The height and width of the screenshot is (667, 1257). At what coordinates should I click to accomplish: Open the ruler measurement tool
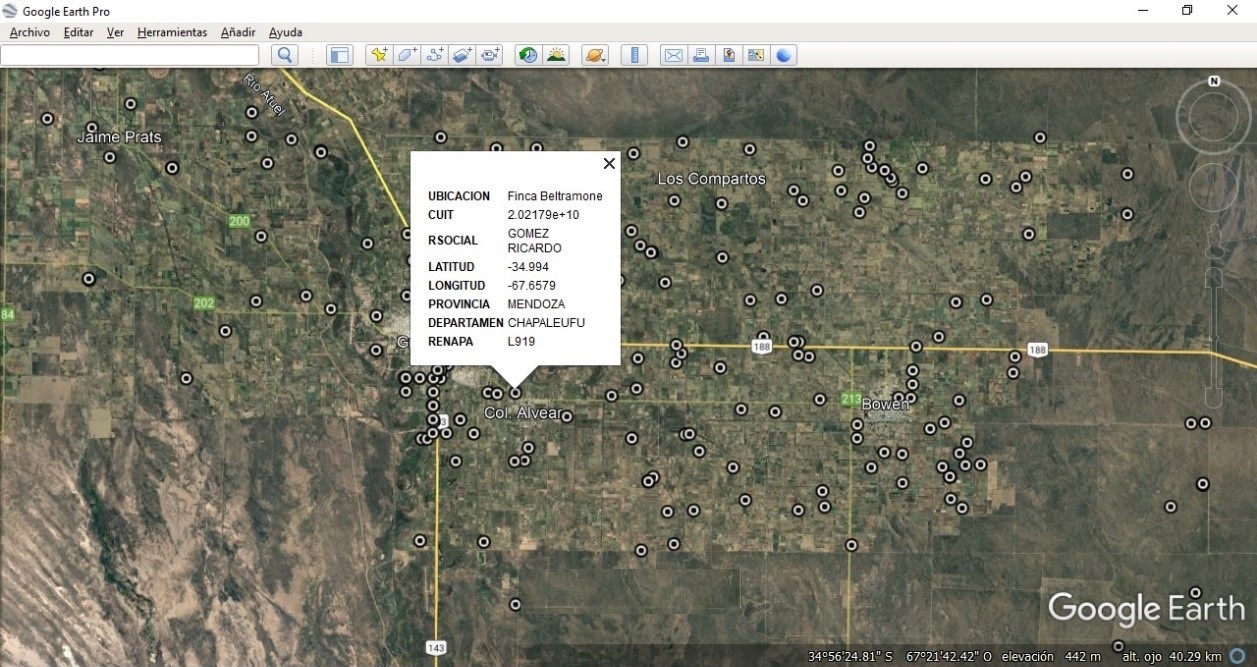tap(635, 55)
